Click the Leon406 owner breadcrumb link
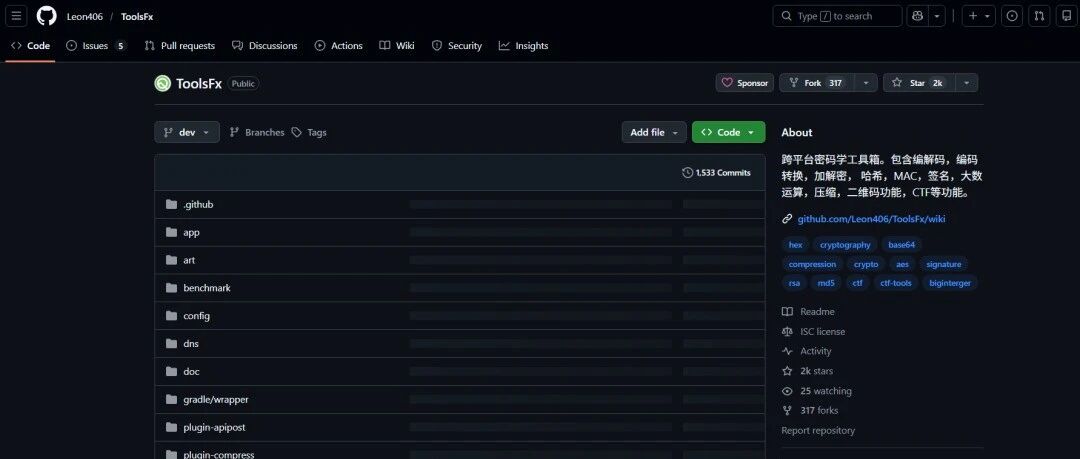Screen dimensions: 1080x459 (x=85, y=17)
